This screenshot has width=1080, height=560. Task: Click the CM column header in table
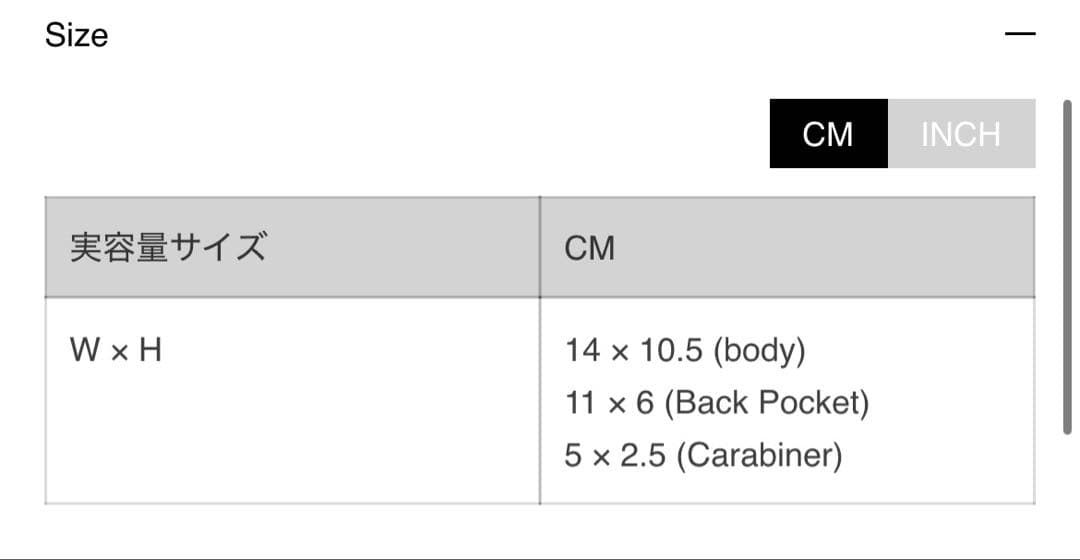590,248
